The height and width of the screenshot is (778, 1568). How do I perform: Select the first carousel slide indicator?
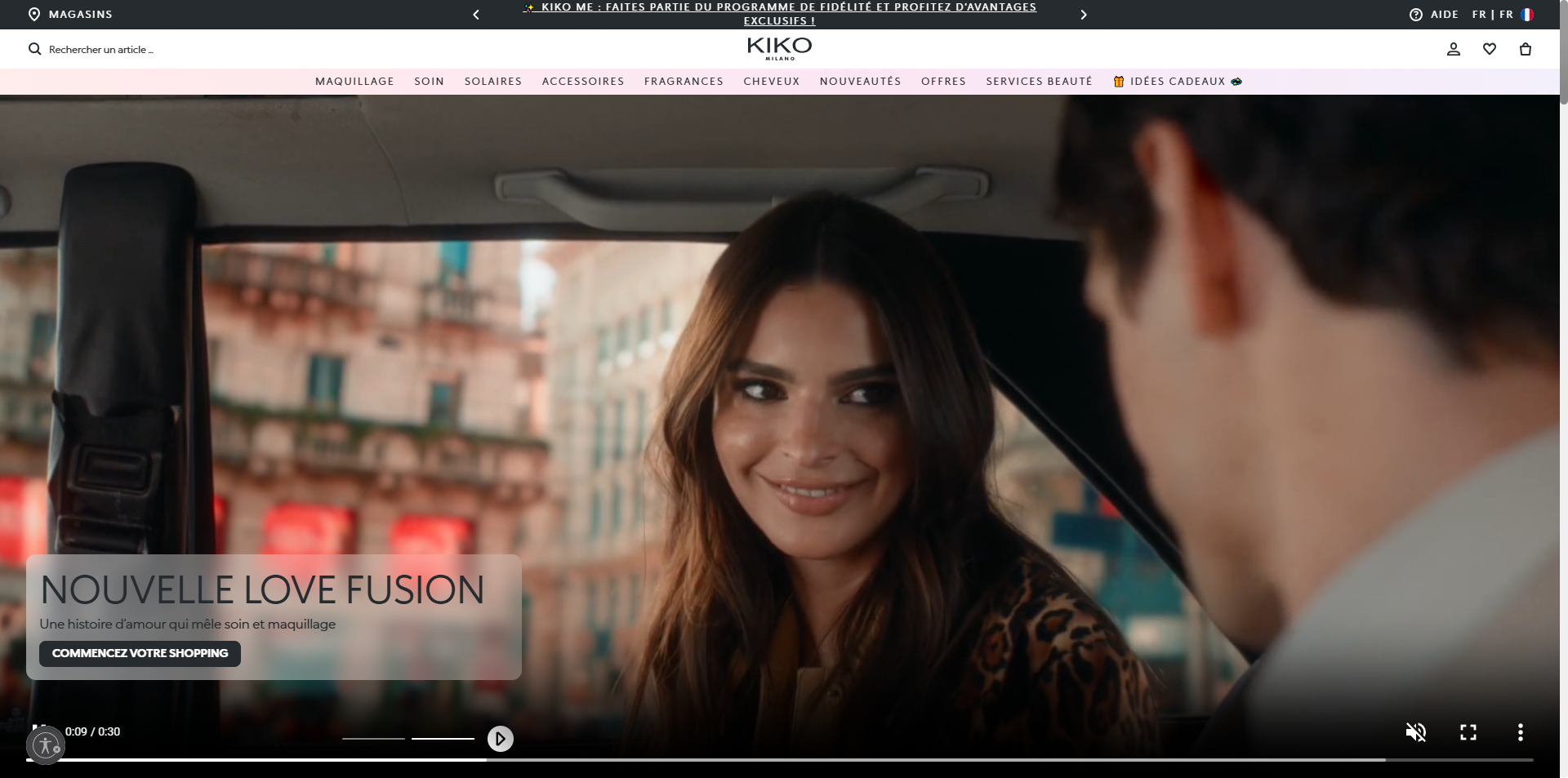click(373, 739)
